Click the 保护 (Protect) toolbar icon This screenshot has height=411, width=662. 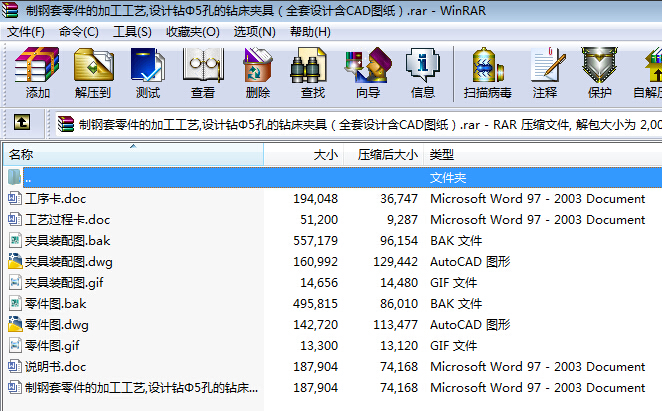point(600,64)
